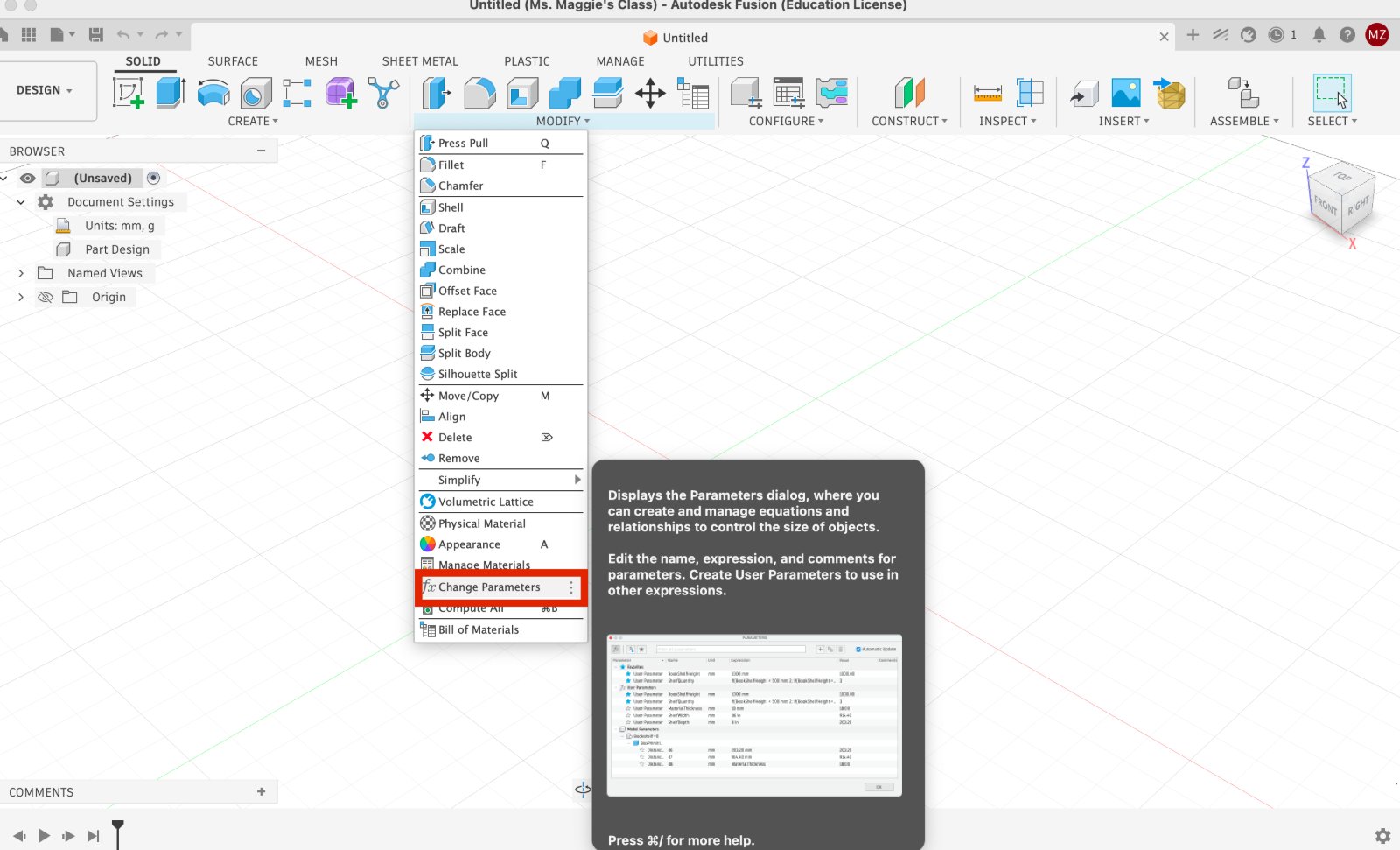
Task: Choose Change Parameters from Modify menu
Action: click(x=500, y=587)
